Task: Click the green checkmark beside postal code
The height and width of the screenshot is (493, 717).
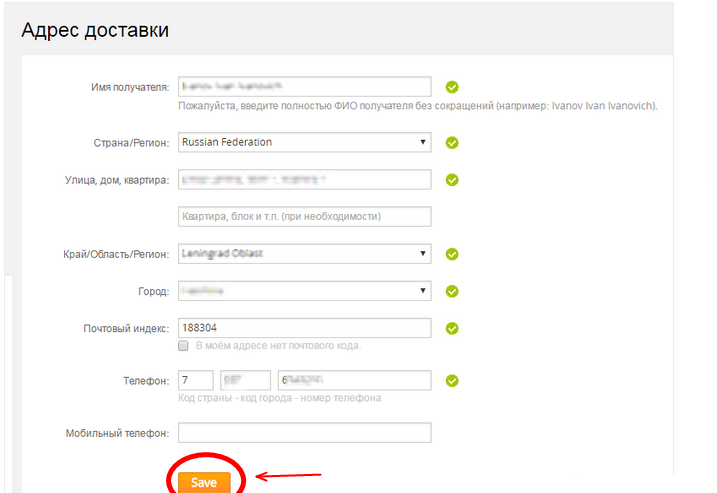Action: tap(452, 328)
